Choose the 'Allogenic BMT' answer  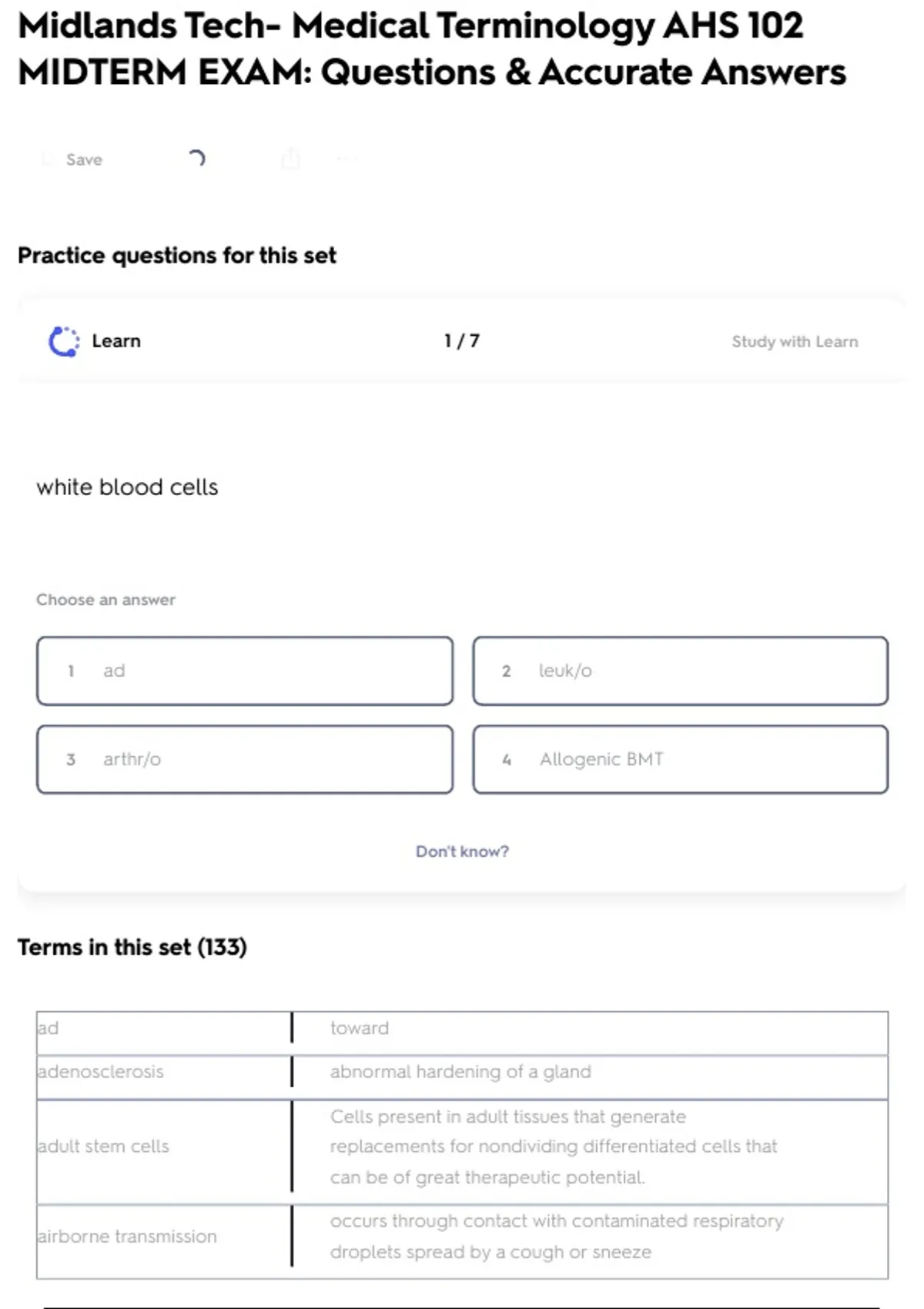point(680,759)
